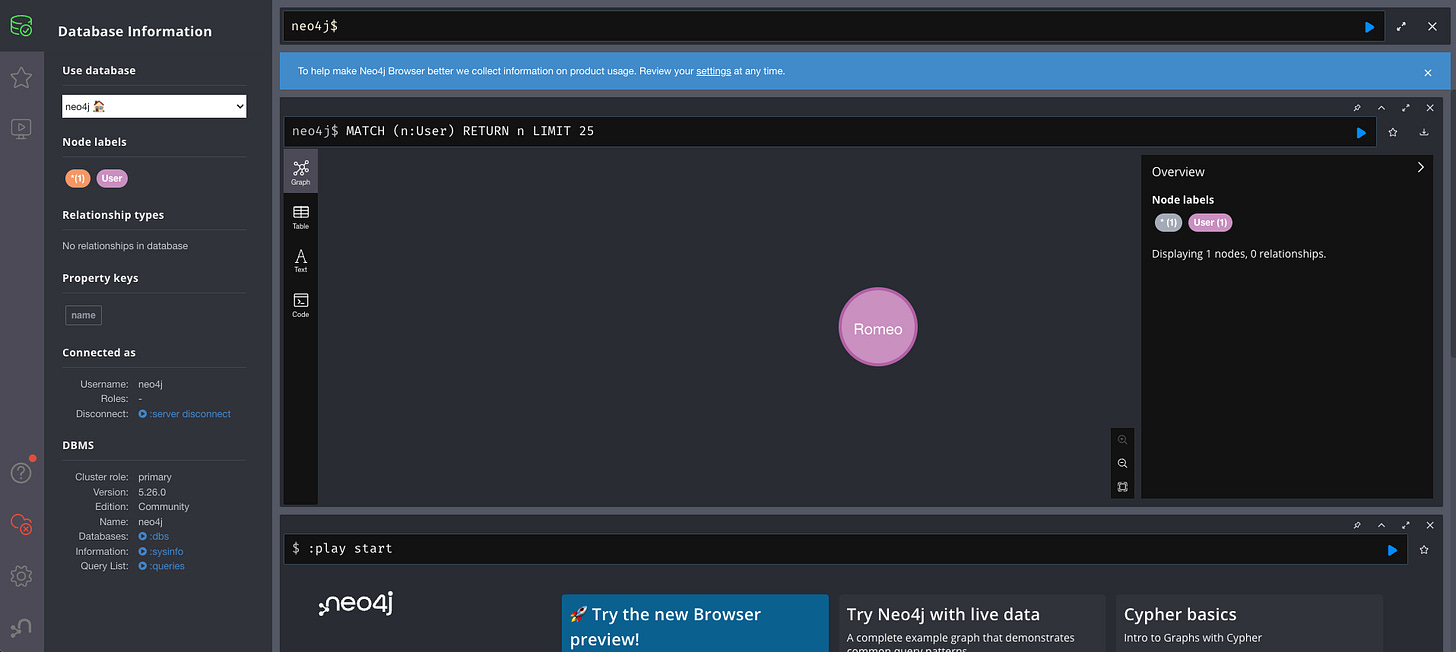The width and height of the screenshot is (1456, 652).
Task: Collapse the Overview panel chevron
Action: [1420, 168]
